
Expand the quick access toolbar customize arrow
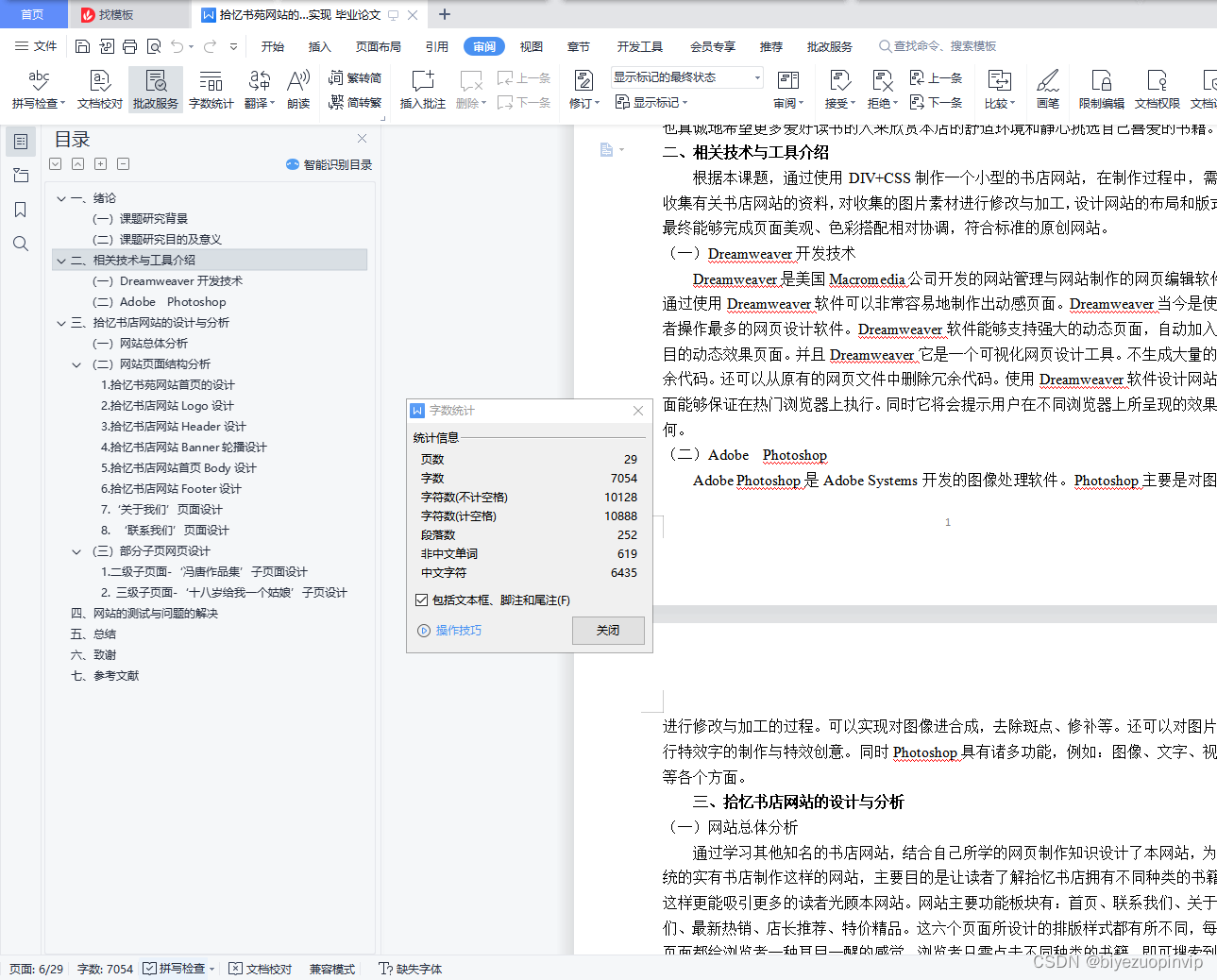pos(233,46)
